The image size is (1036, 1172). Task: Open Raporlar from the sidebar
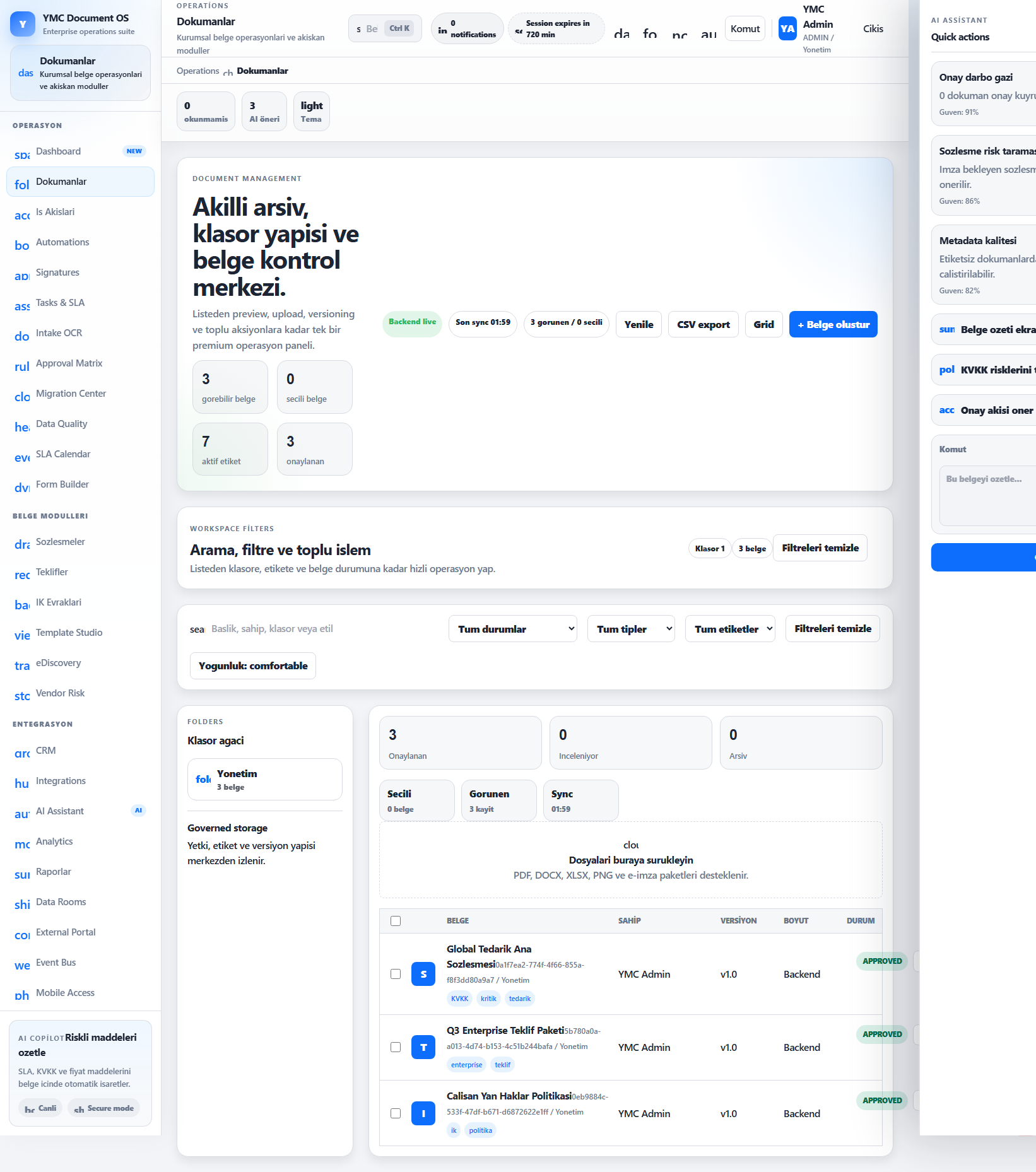coord(80,872)
